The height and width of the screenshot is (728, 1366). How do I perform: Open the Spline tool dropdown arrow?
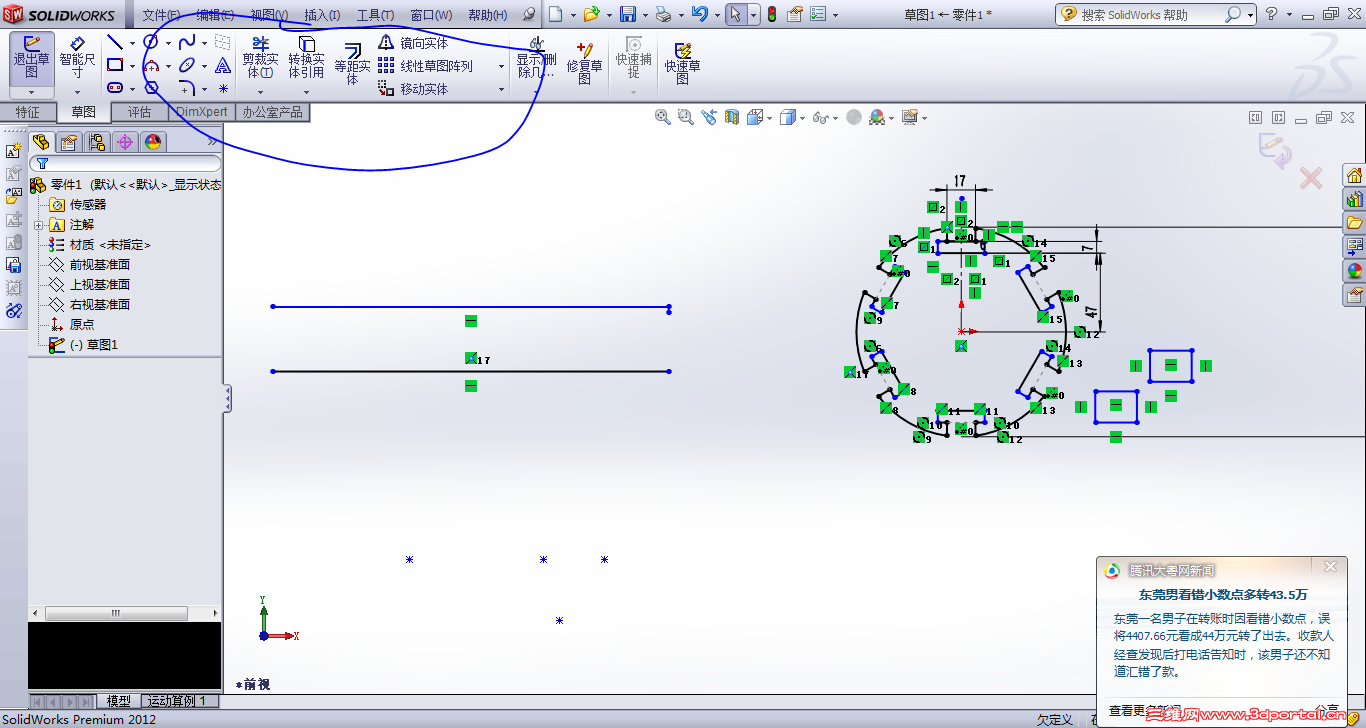click(x=204, y=43)
